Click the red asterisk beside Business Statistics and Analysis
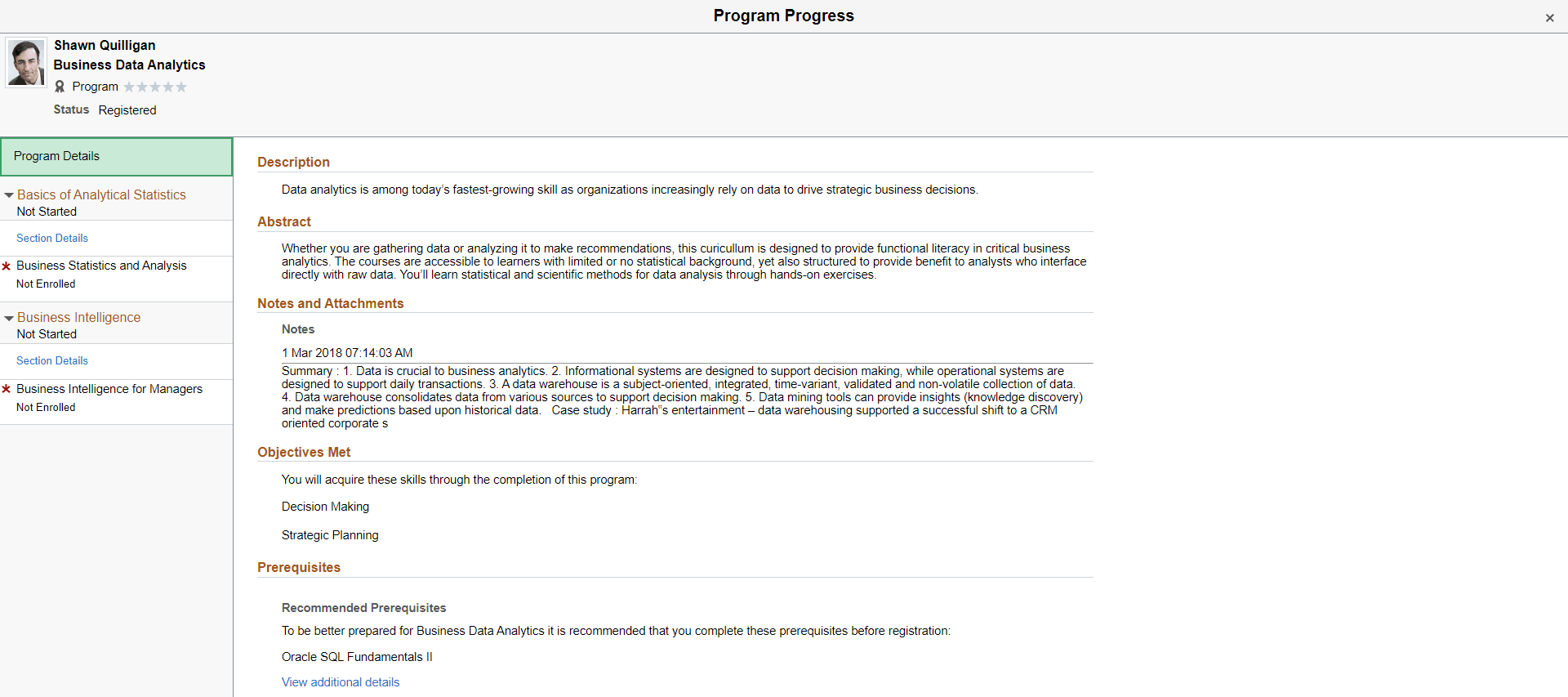The height and width of the screenshot is (697, 1568). [8, 265]
